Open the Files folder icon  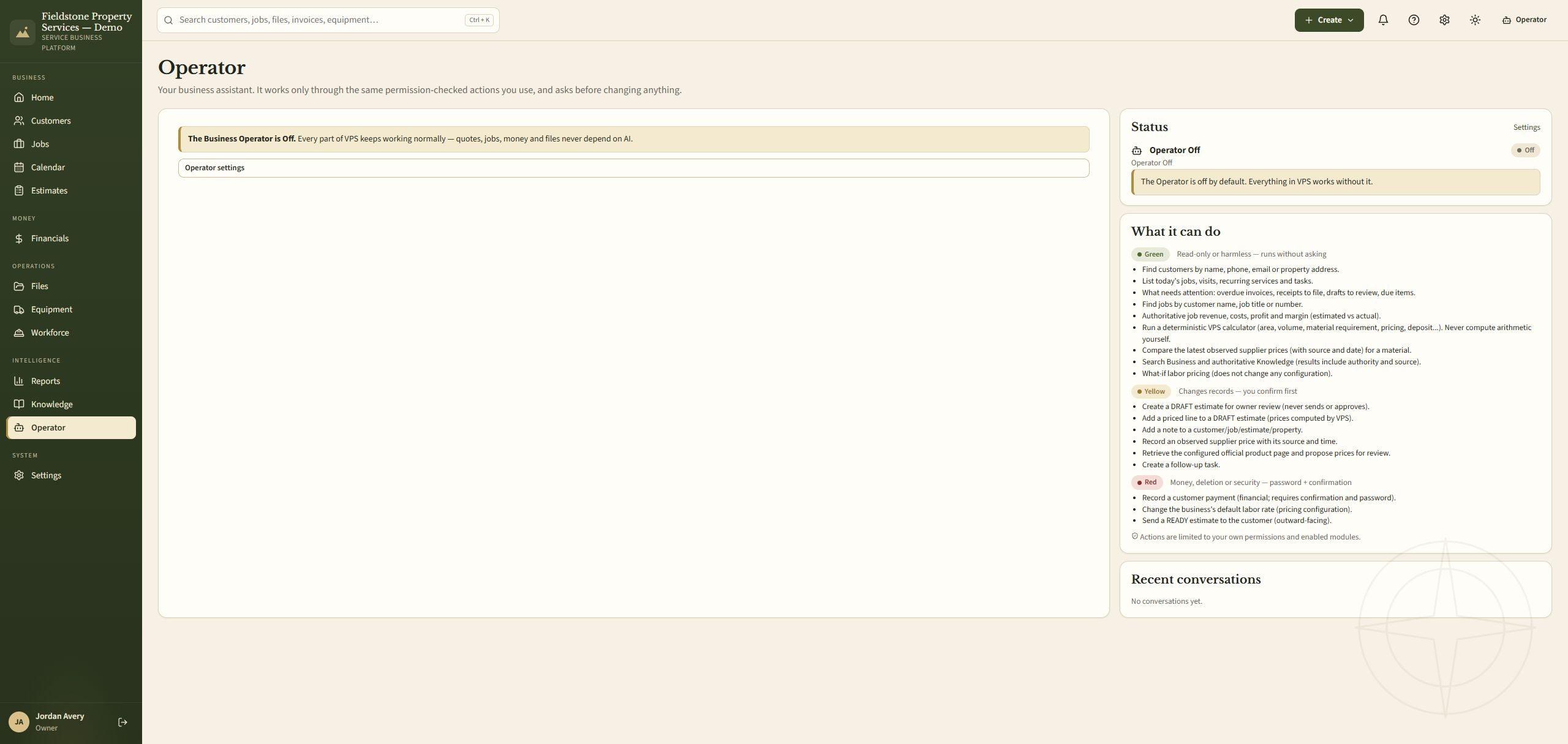[19, 286]
